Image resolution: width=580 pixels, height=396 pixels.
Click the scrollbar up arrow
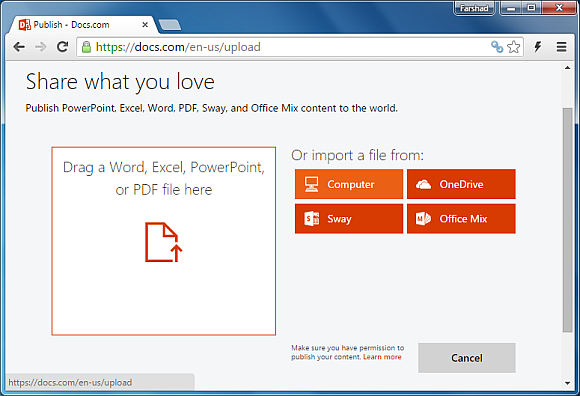tap(567, 68)
